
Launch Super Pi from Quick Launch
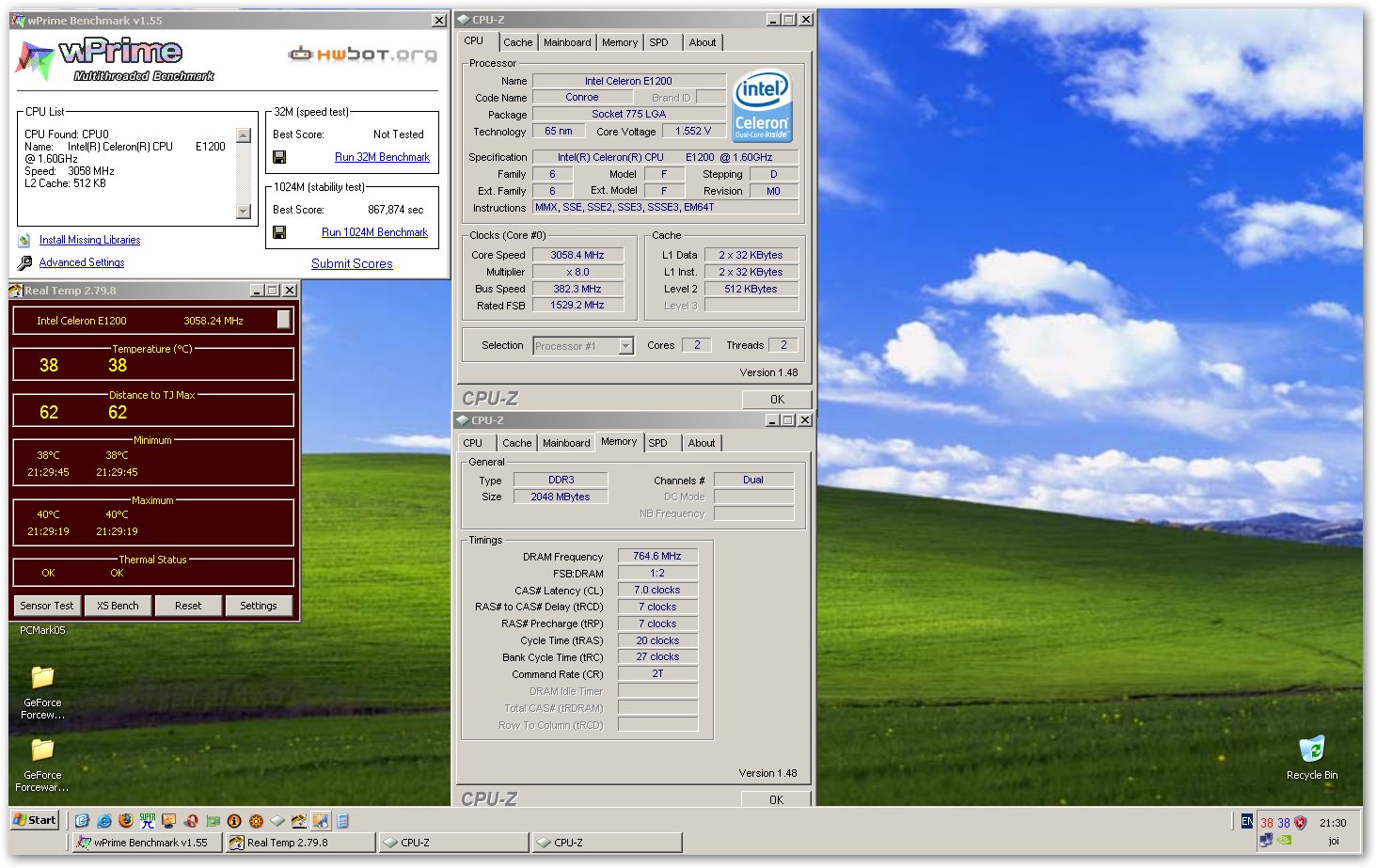(148, 820)
